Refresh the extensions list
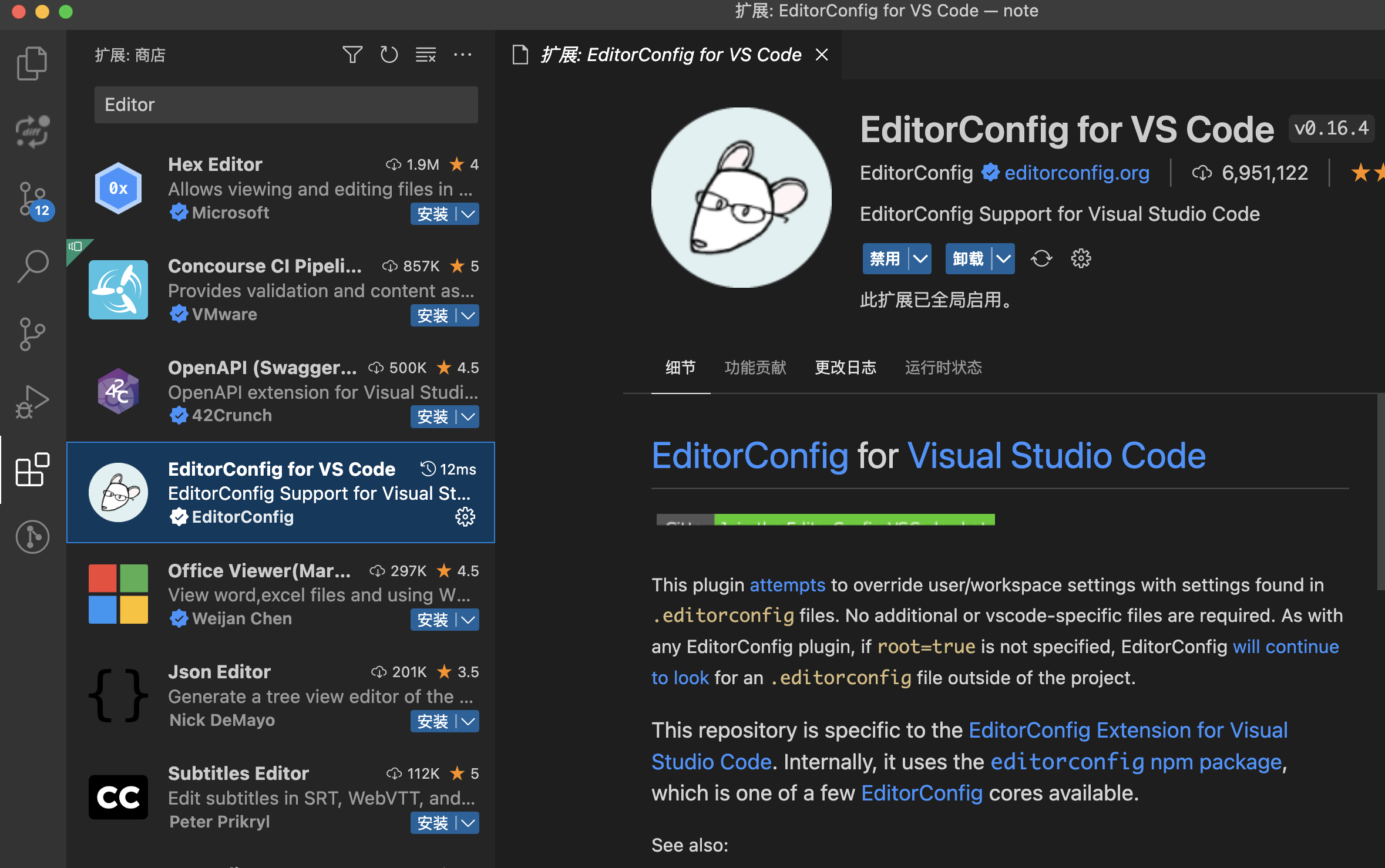The height and width of the screenshot is (868, 1385). click(389, 55)
